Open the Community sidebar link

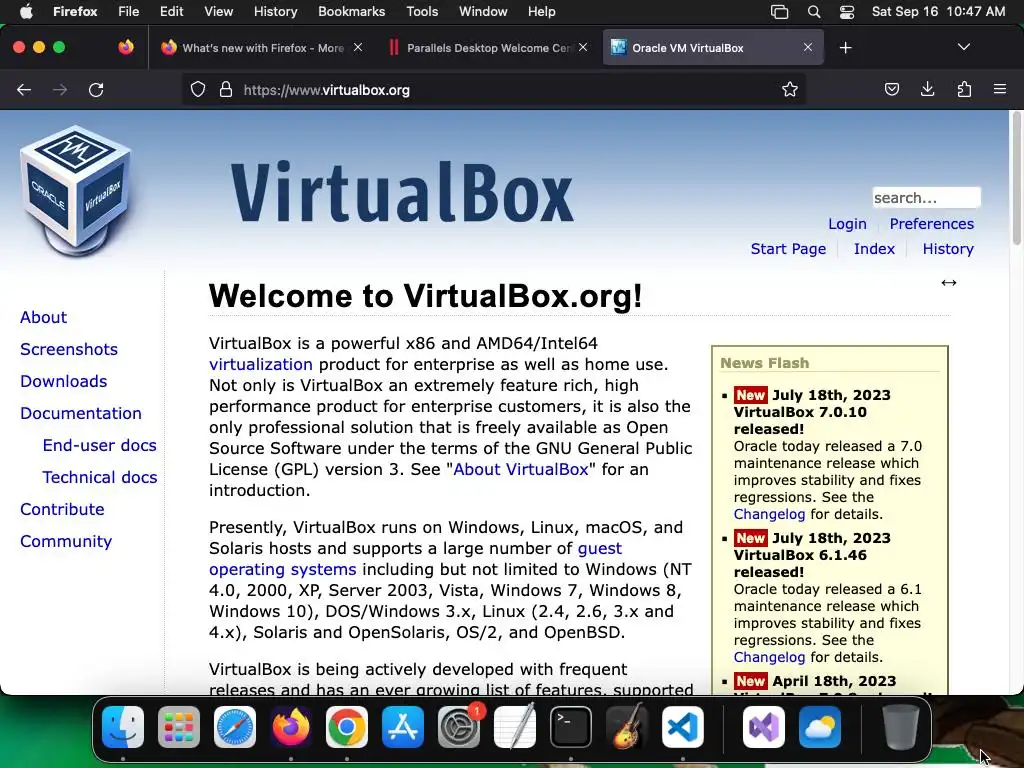(x=66, y=541)
